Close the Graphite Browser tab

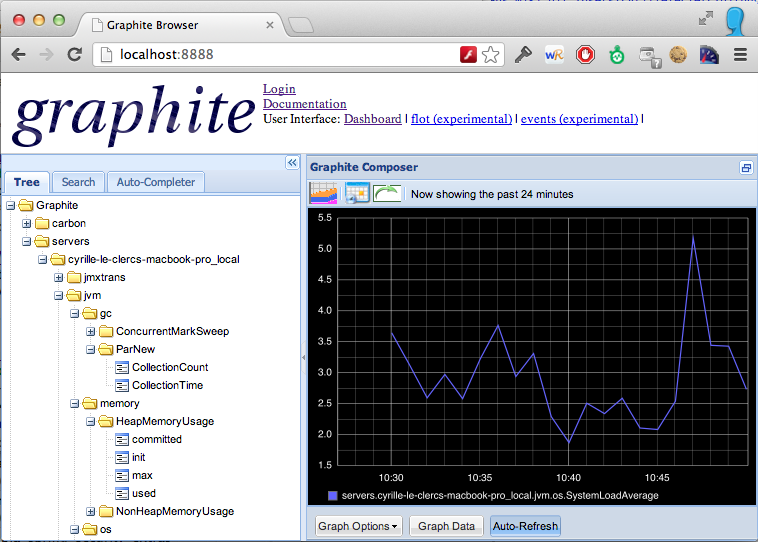click(x=270, y=25)
